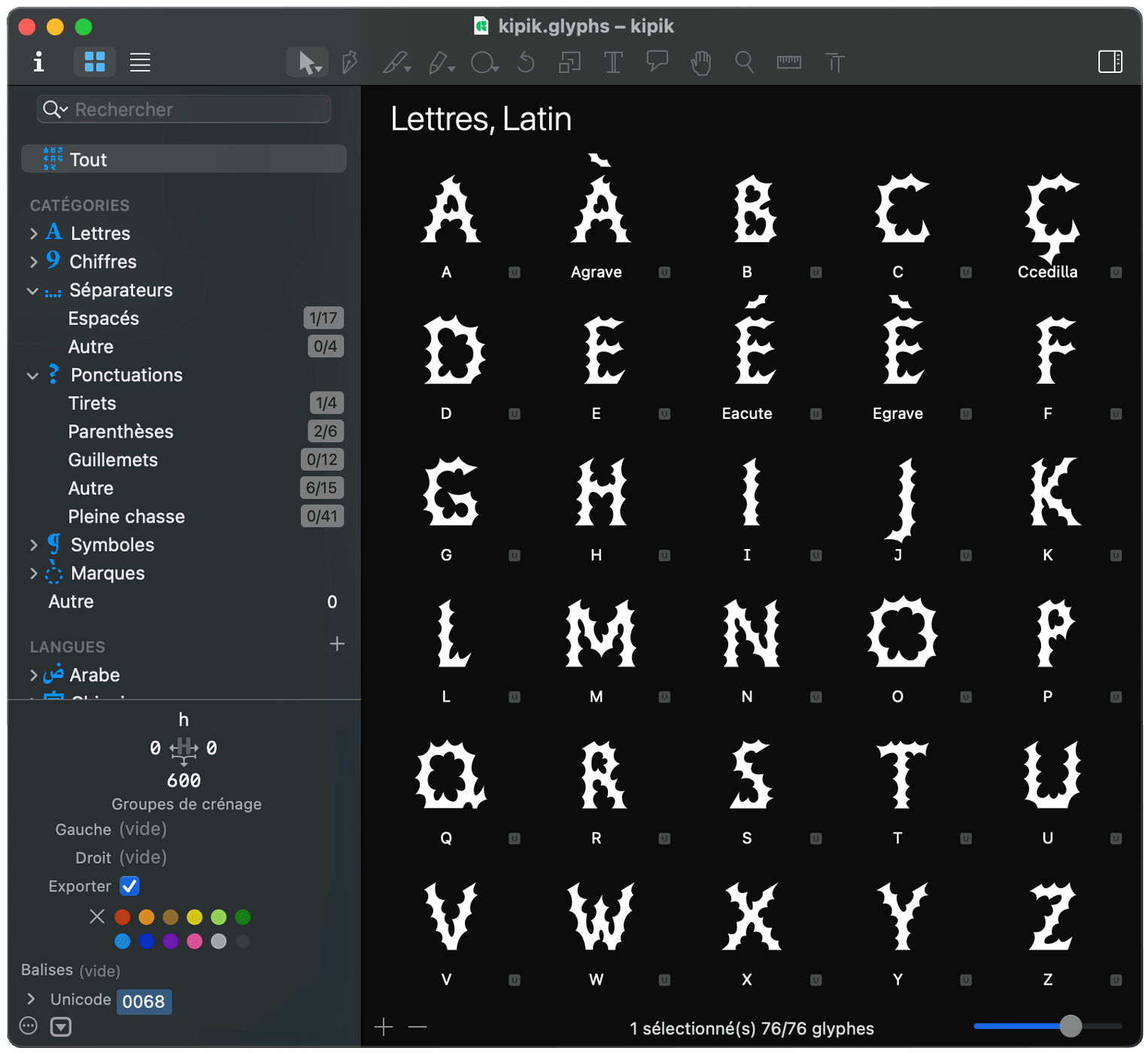Clear glyph color with the X

click(97, 916)
